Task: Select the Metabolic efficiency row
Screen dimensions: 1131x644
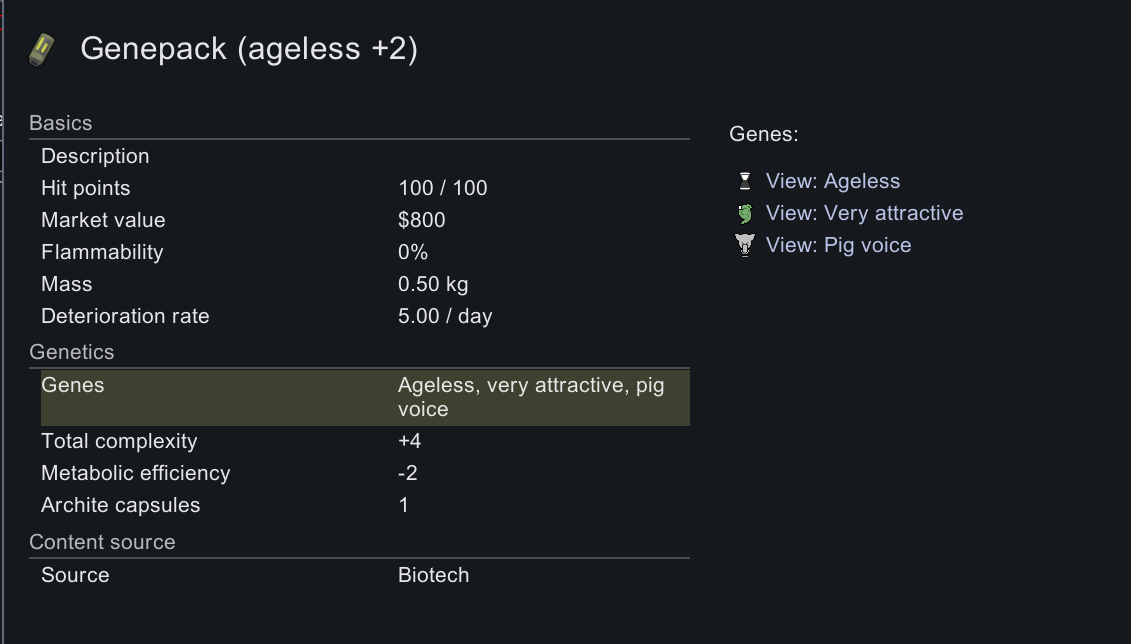Action: [365, 473]
